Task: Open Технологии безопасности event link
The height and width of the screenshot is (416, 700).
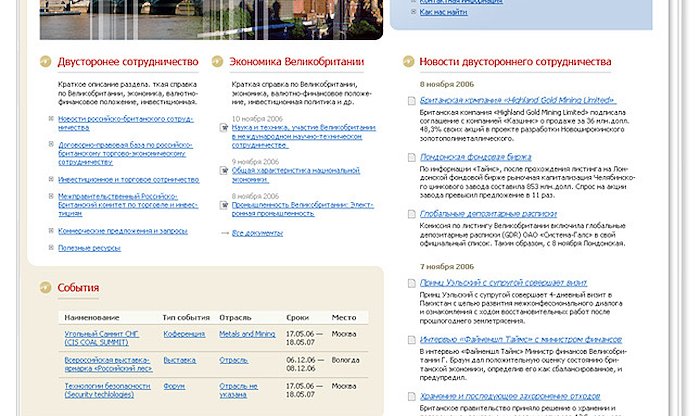Action: pos(108,390)
